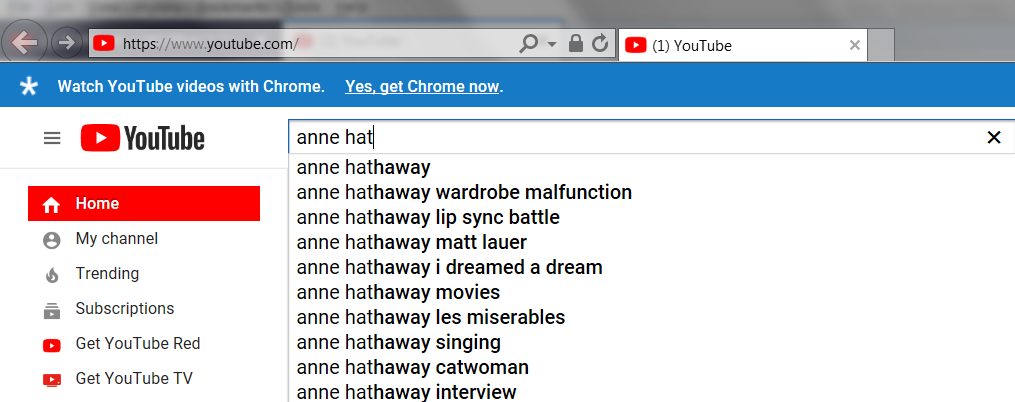
Task: Open the hamburger guide menu icon
Action: coord(52,139)
